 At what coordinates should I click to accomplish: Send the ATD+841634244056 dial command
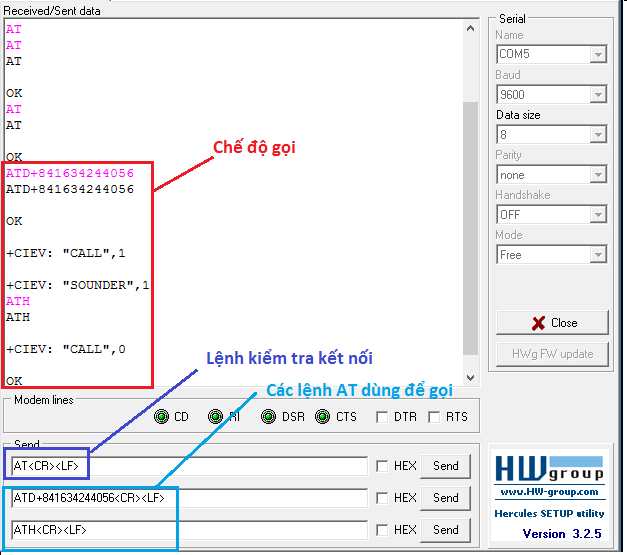point(445,498)
